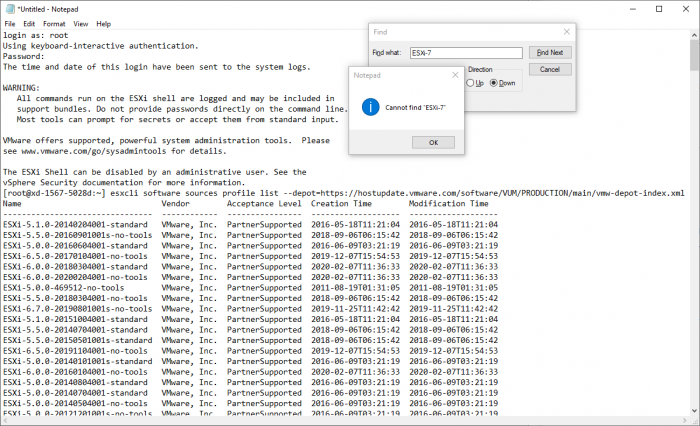Click the blue information icon in dialog
The height and width of the screenshot is (426, 700).
[371, 107]
